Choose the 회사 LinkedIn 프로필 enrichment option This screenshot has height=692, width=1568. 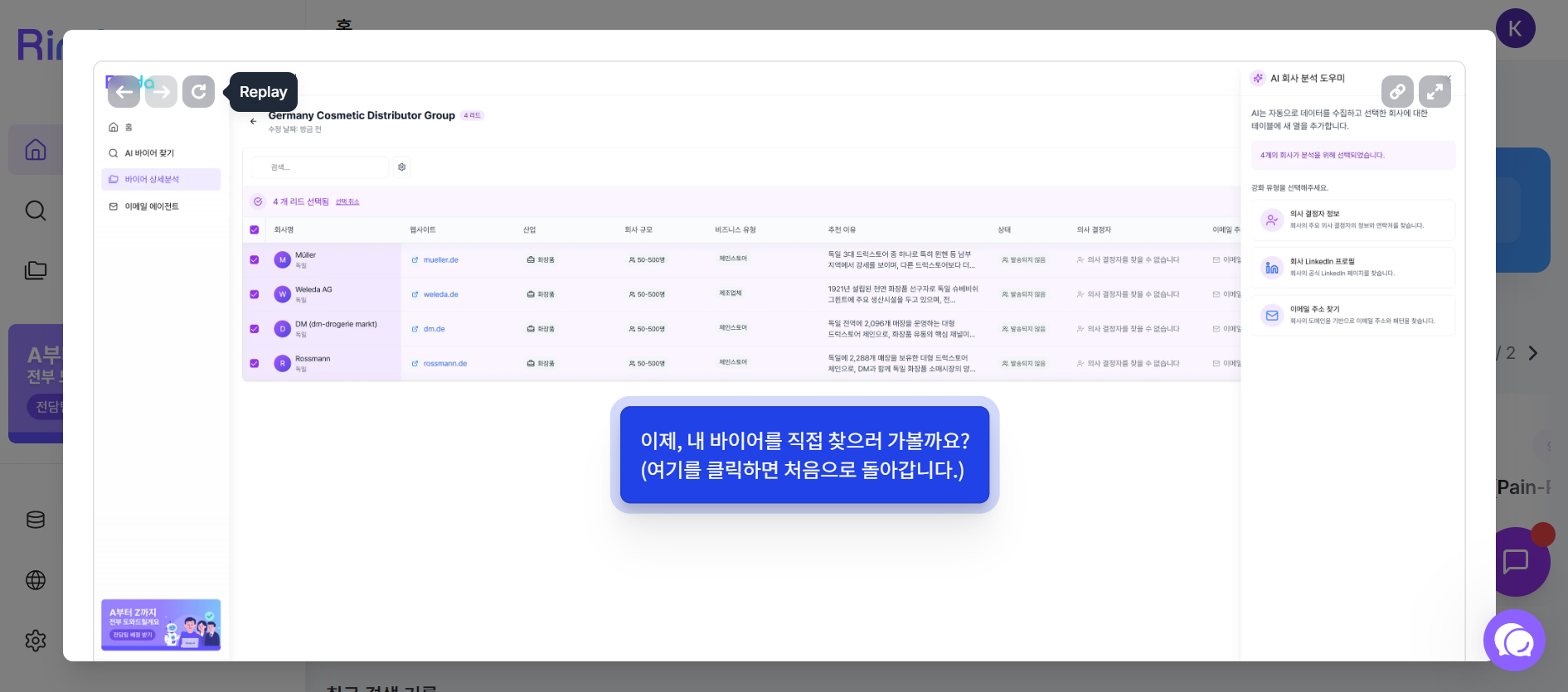coord(1352,268)
